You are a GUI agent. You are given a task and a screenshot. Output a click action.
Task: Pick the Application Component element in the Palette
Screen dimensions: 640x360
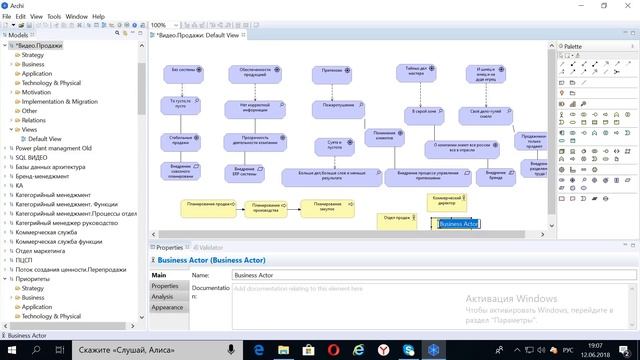click(562, 133)
